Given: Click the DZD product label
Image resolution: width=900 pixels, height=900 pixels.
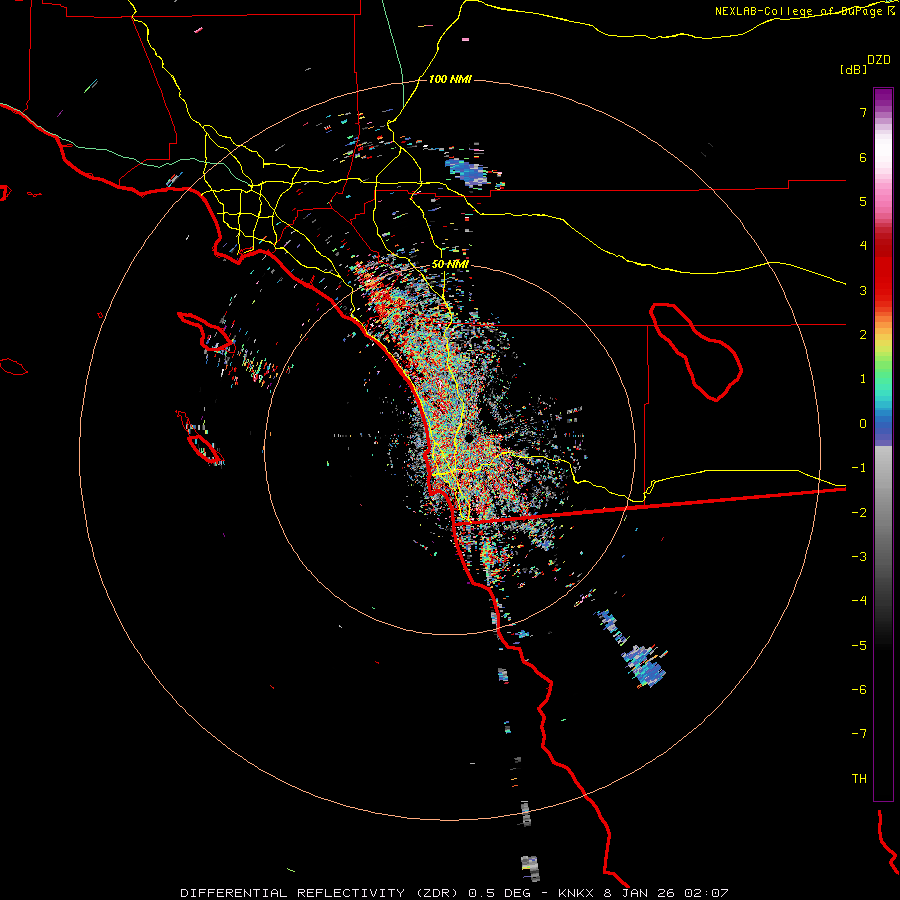Looking at the screenshot, I should [878, 60].
